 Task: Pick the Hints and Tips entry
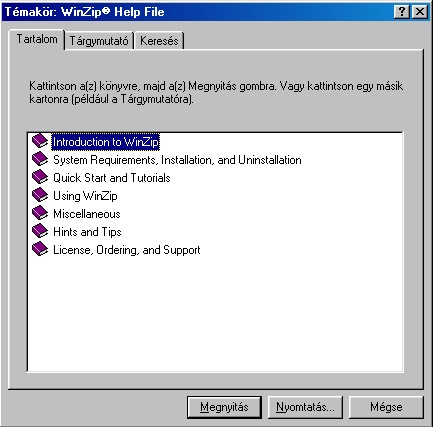click(87, 232)
